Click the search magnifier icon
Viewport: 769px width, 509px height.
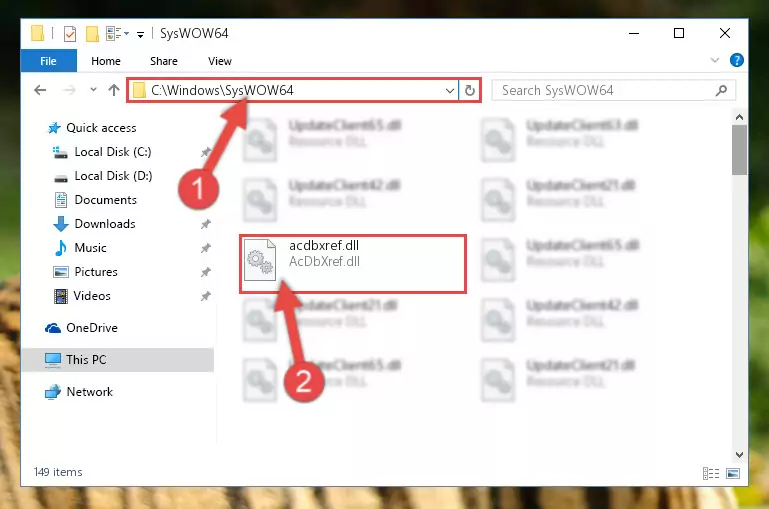(721, 90)
